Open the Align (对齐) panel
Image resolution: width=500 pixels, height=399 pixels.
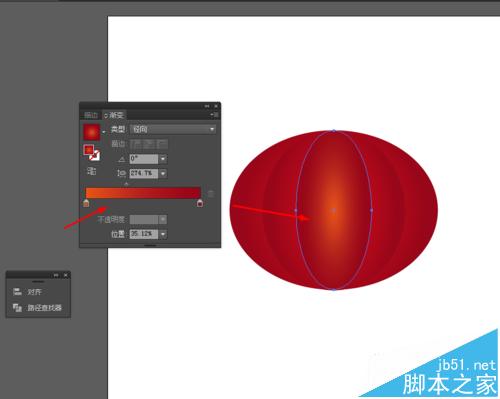pyautogui.click(x=34, y=292)
